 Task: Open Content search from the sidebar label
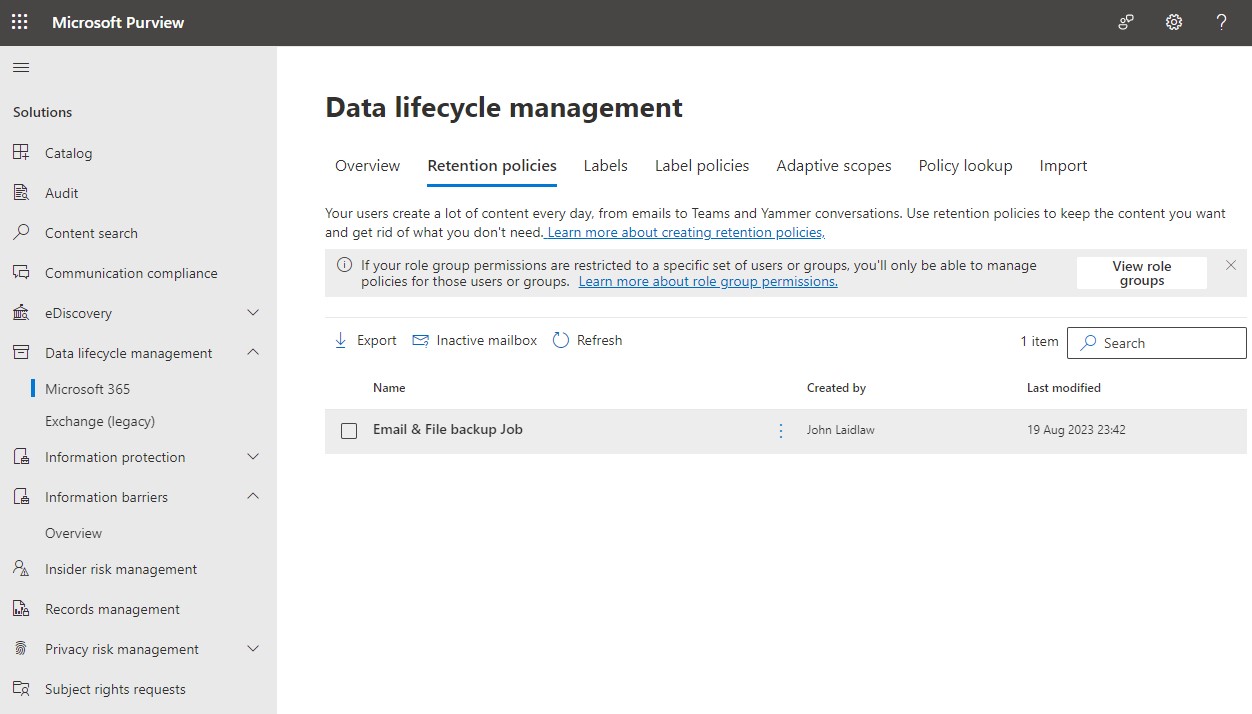tap(91, 233)
